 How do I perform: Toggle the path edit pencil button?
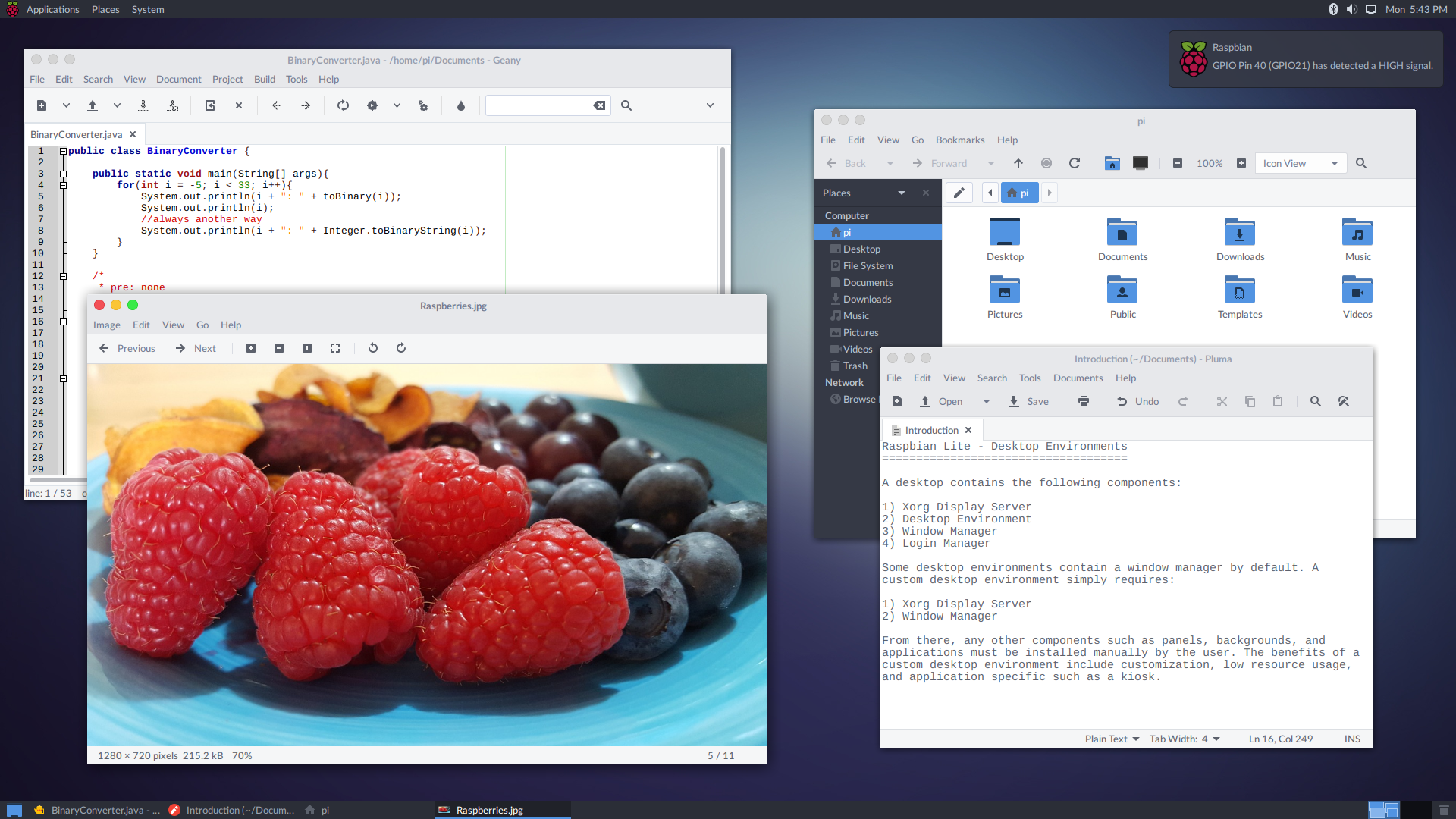[x=959, y=193]
